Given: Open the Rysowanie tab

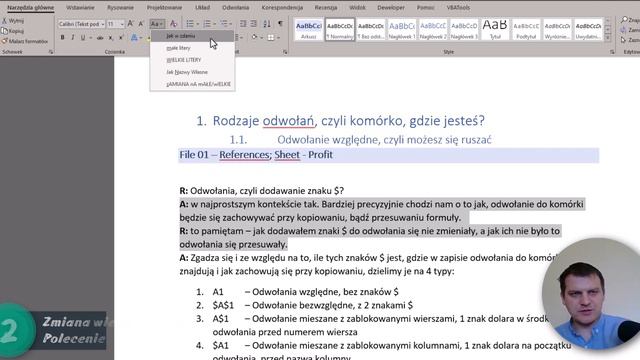Looking at the screenshot, I should 120,7.
